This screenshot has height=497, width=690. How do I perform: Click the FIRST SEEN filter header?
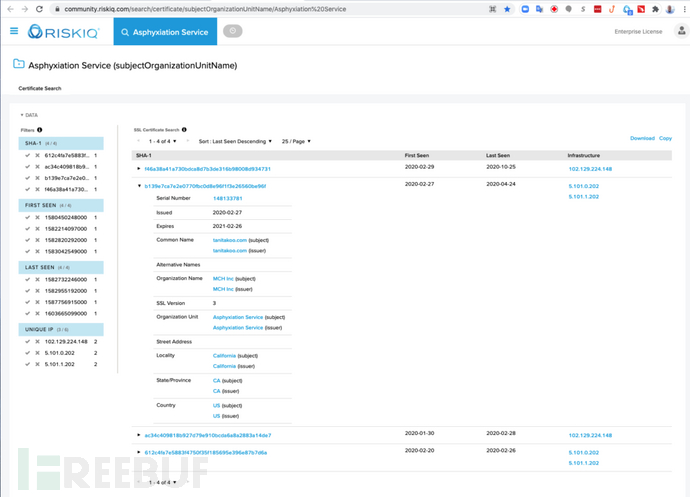tap(61, 206)
